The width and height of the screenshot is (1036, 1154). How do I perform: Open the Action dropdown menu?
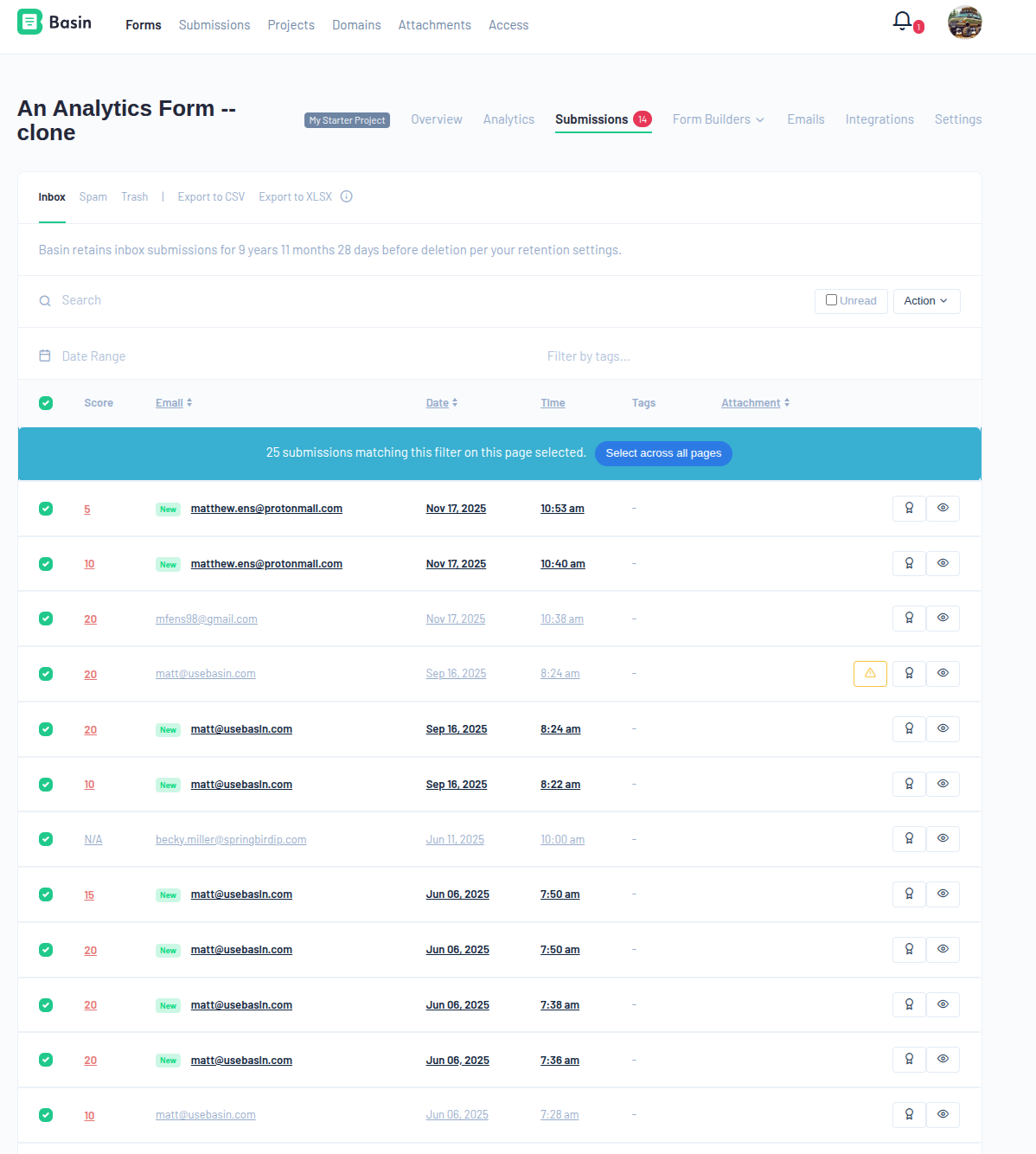pos(925,301)
